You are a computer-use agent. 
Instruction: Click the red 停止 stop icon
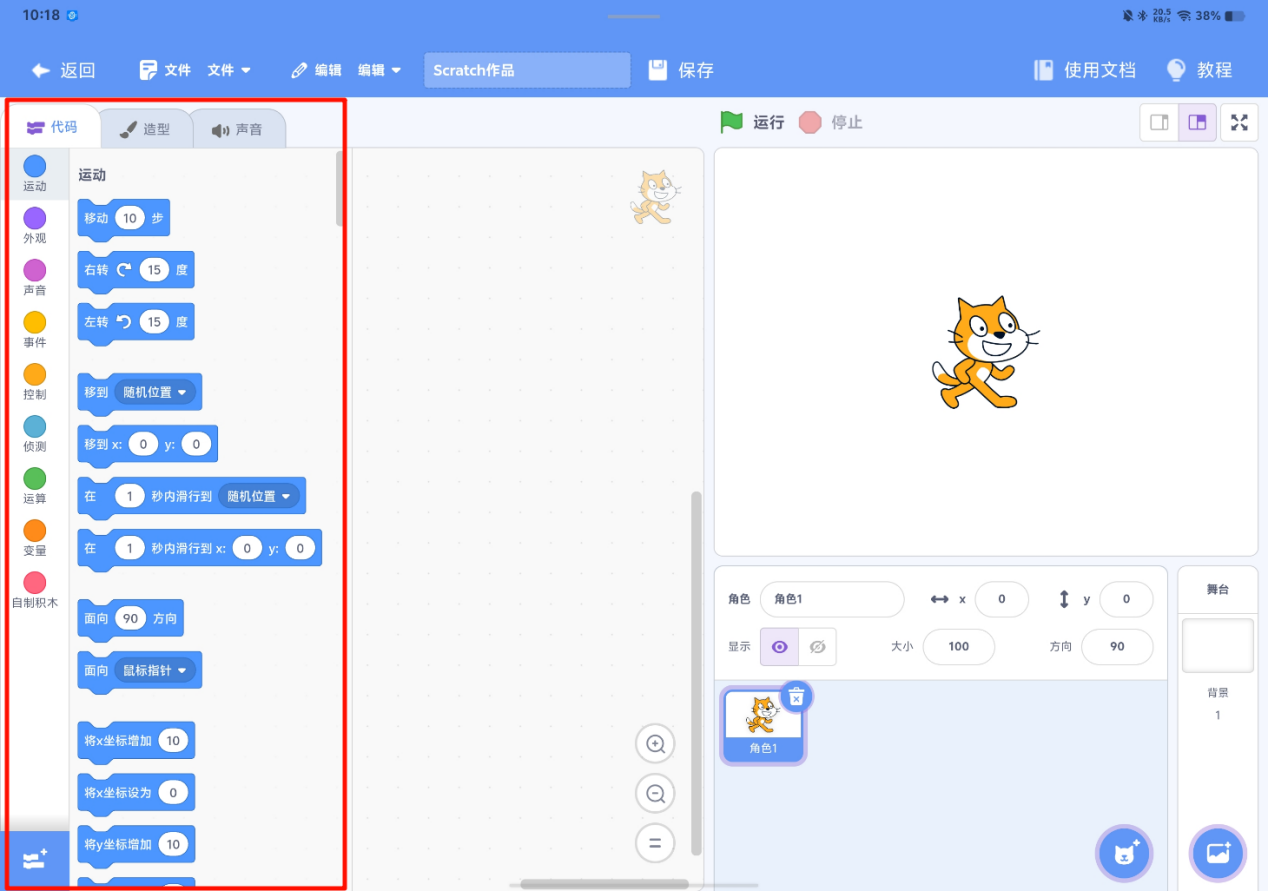pyautogui.click(x=810, y=122)
